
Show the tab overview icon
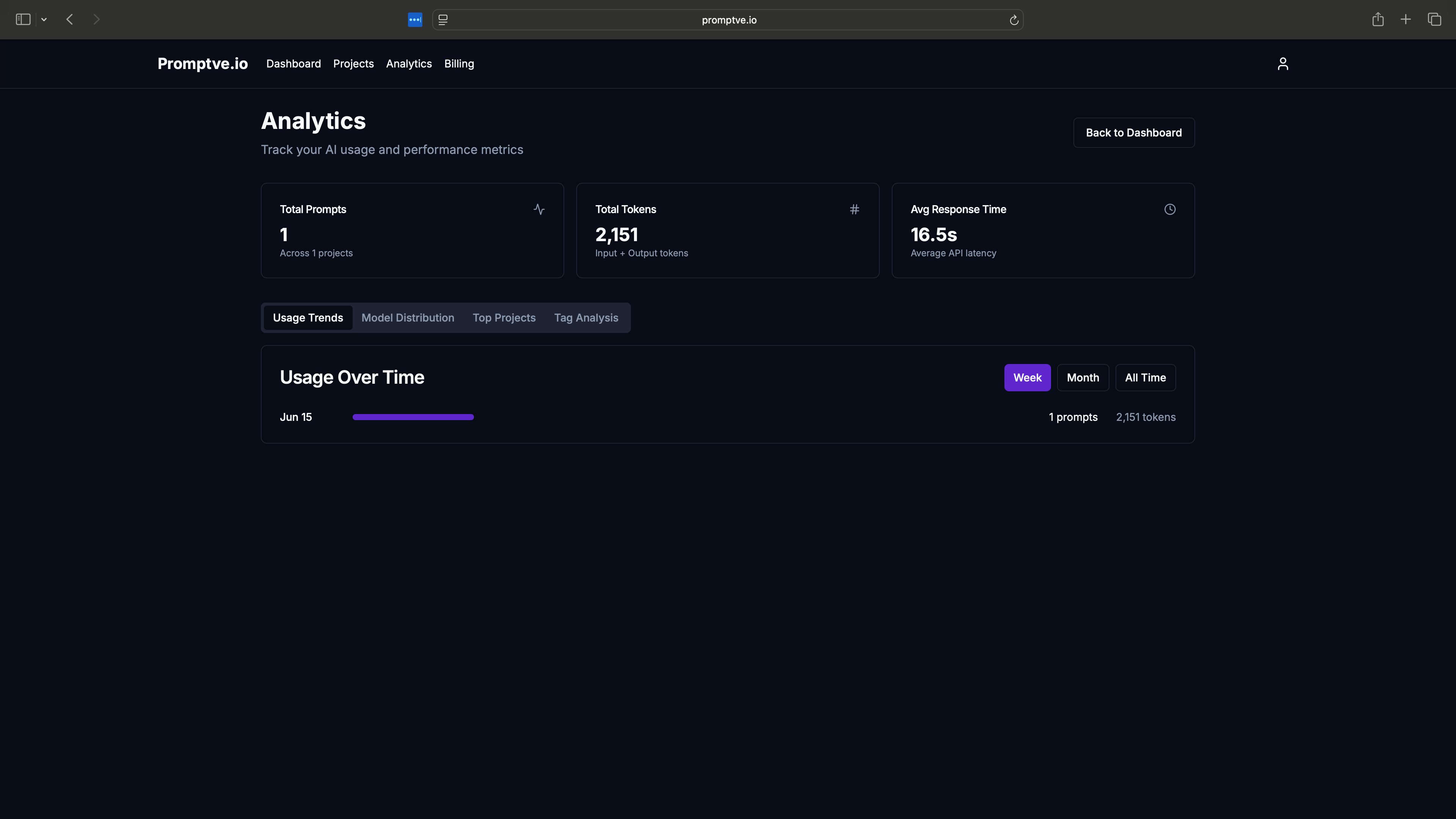[x=1434, y=20]
